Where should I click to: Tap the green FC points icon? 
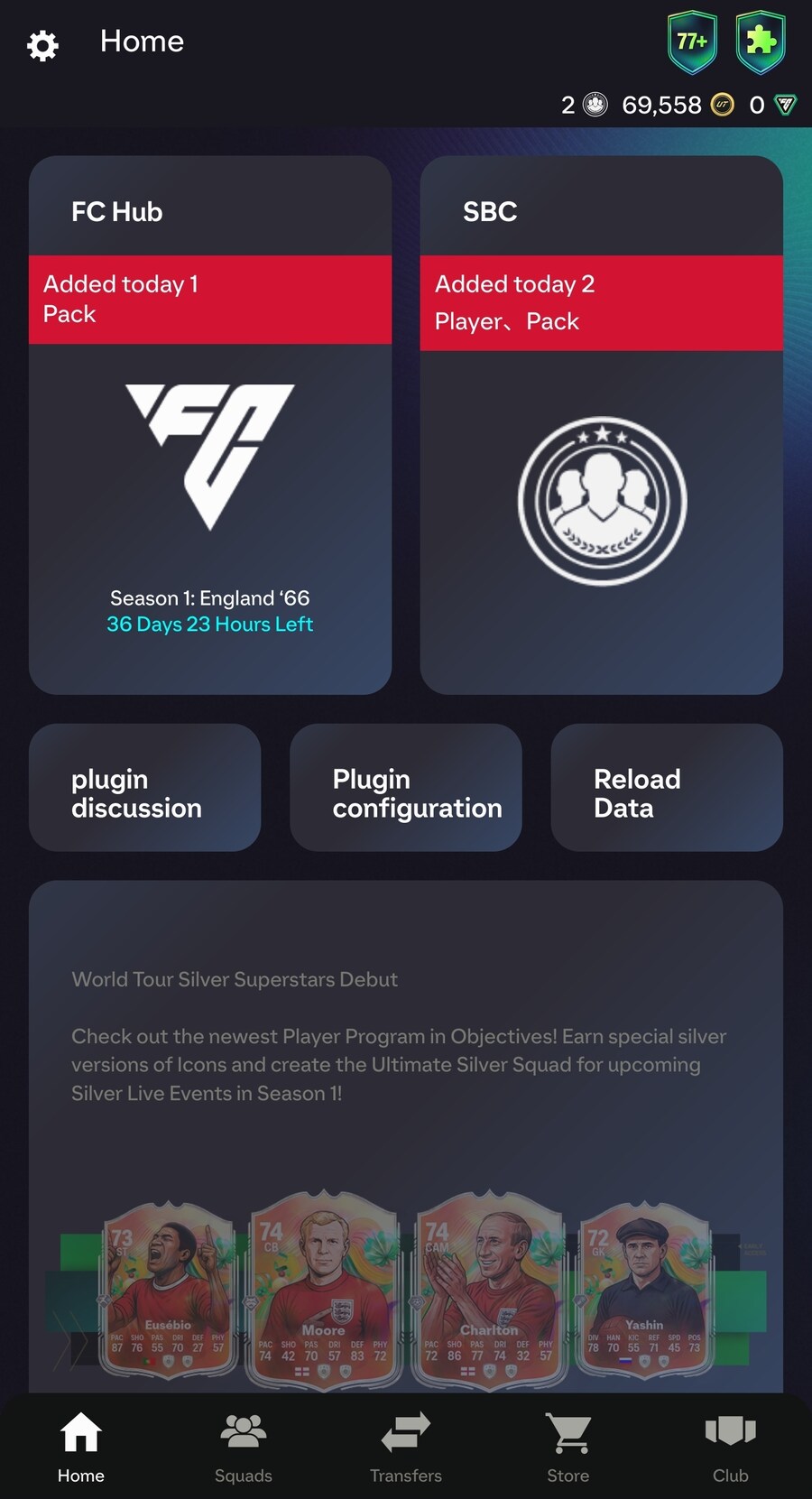pyautogui.click(x=786, y=106)
